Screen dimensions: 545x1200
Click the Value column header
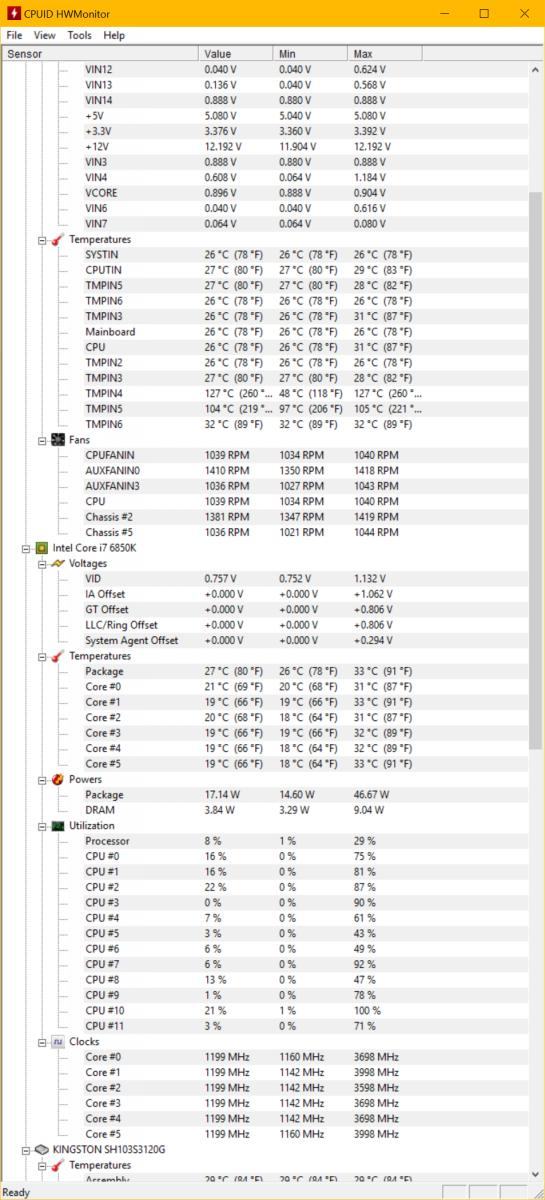(236, 53)
